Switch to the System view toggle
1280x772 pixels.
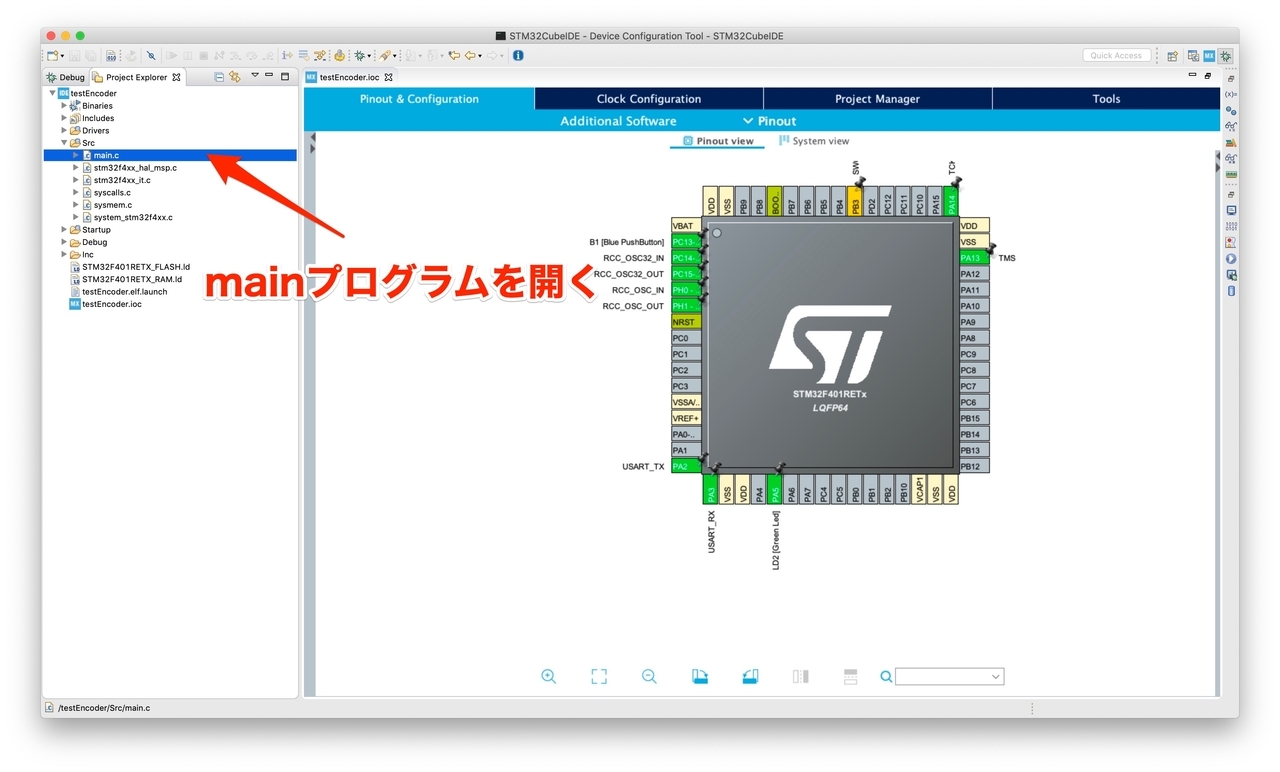coord(814,141)
